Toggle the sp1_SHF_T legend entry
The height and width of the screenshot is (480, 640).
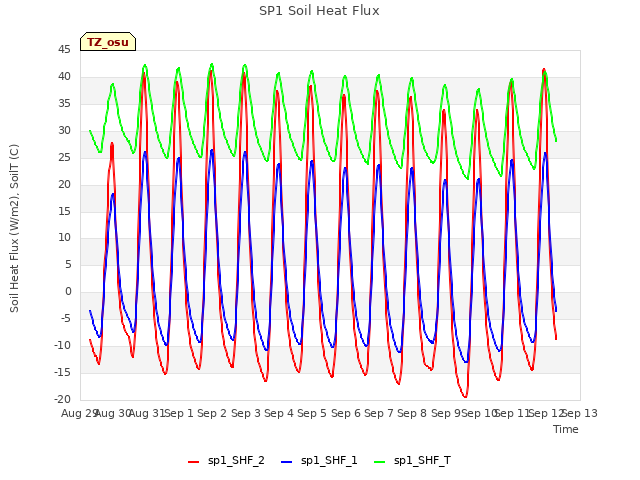(412, 461)
